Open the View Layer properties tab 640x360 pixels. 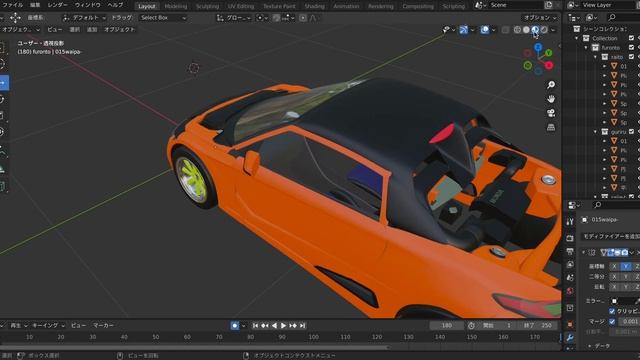(x=570, y=264)
